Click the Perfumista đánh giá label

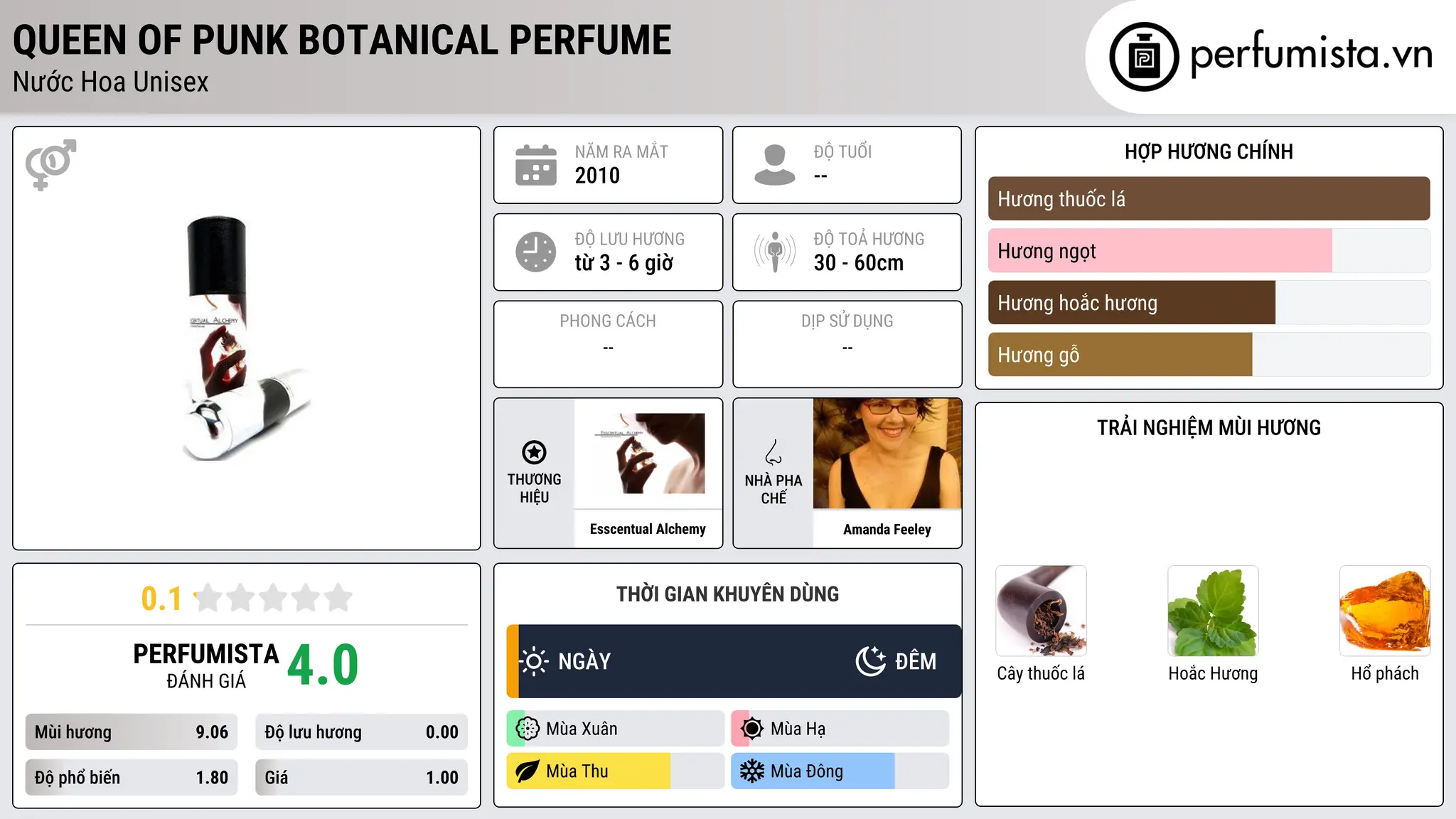(x=206, y=666)
